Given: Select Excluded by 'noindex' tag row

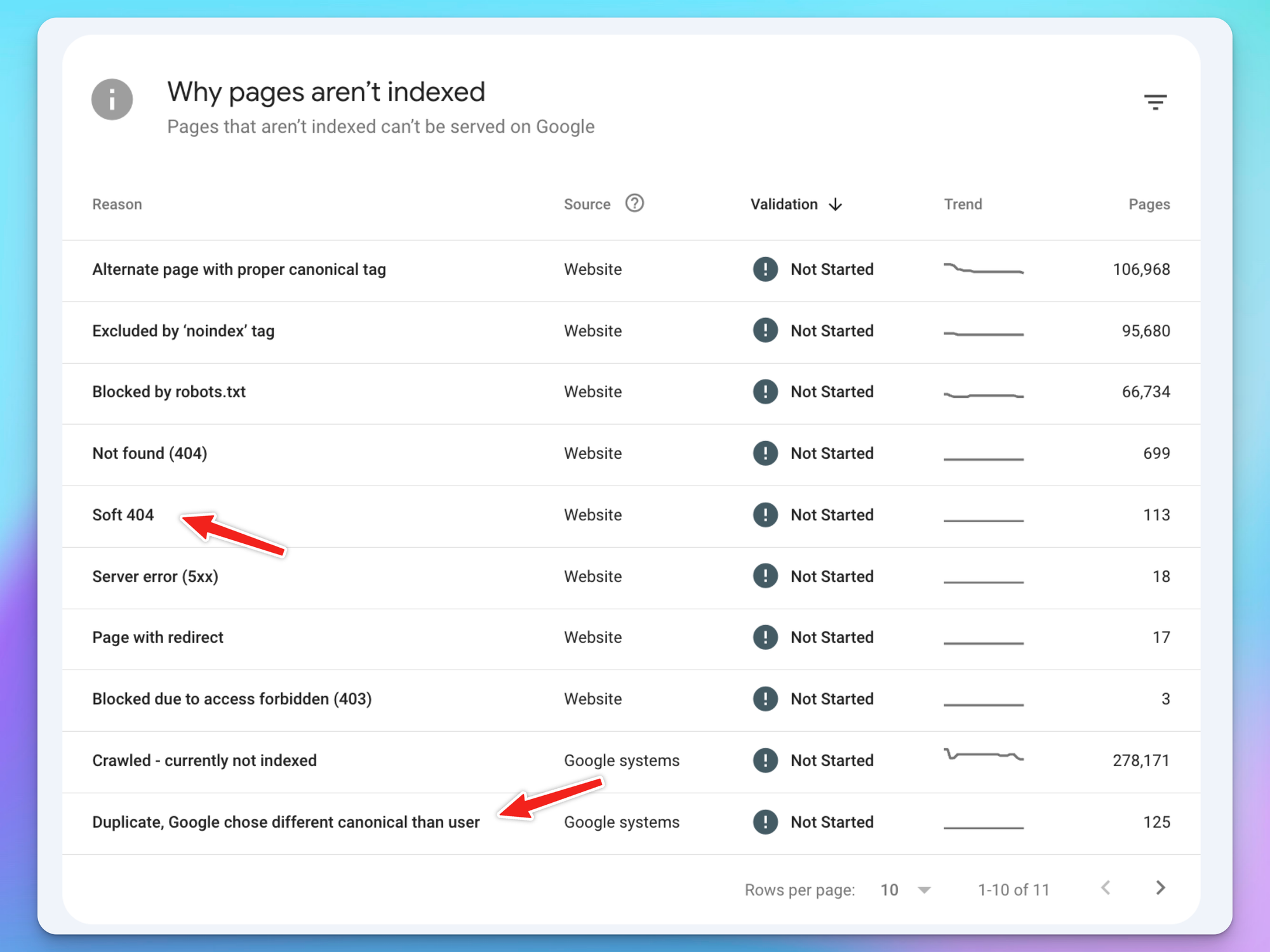Looking at the screenshot, I should (183, 331).
